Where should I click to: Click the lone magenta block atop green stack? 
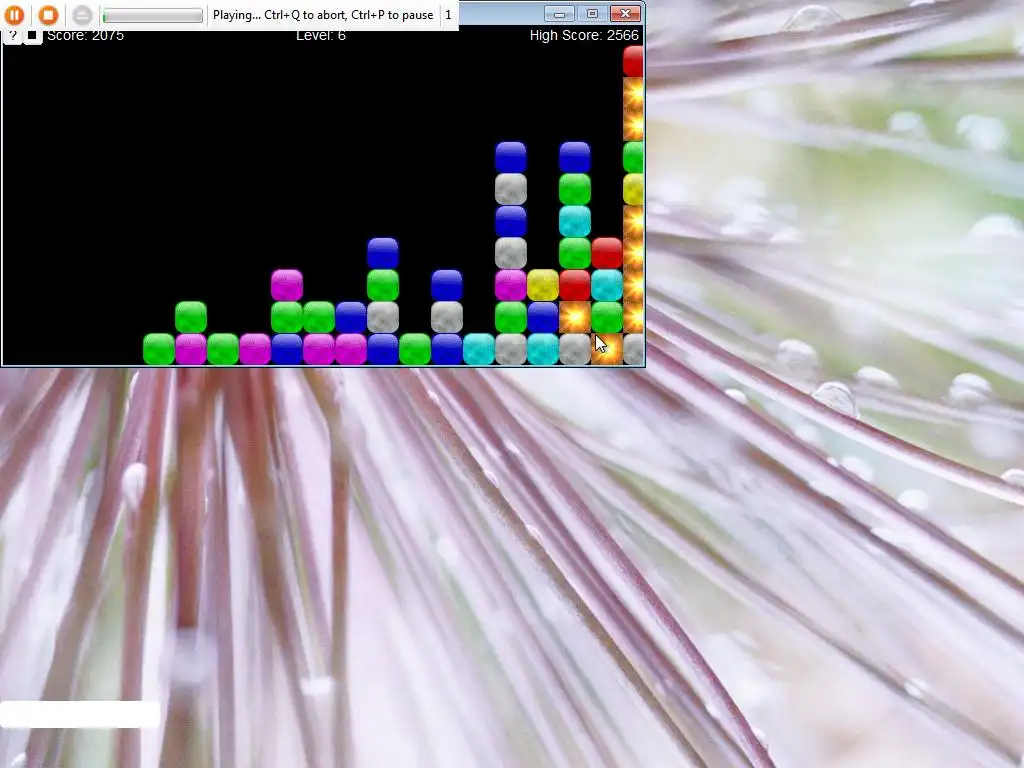[x=287, y=285]
